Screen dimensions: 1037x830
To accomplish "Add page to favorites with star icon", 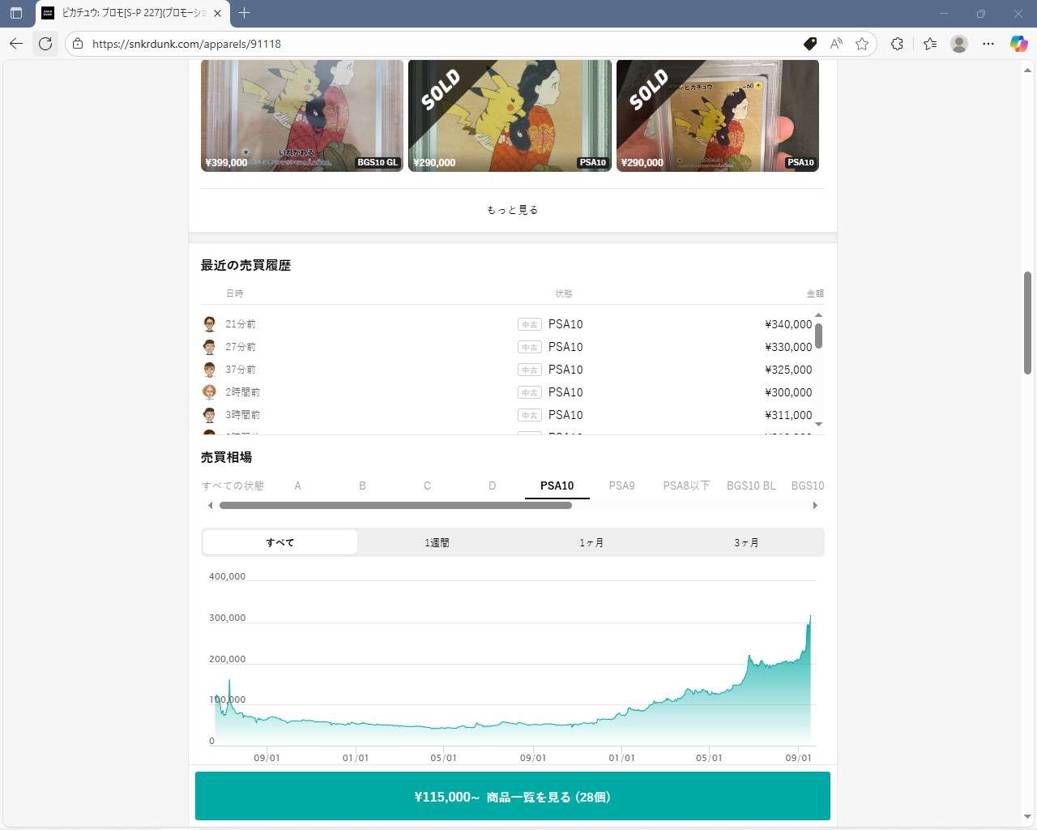I will pos(862,44).
